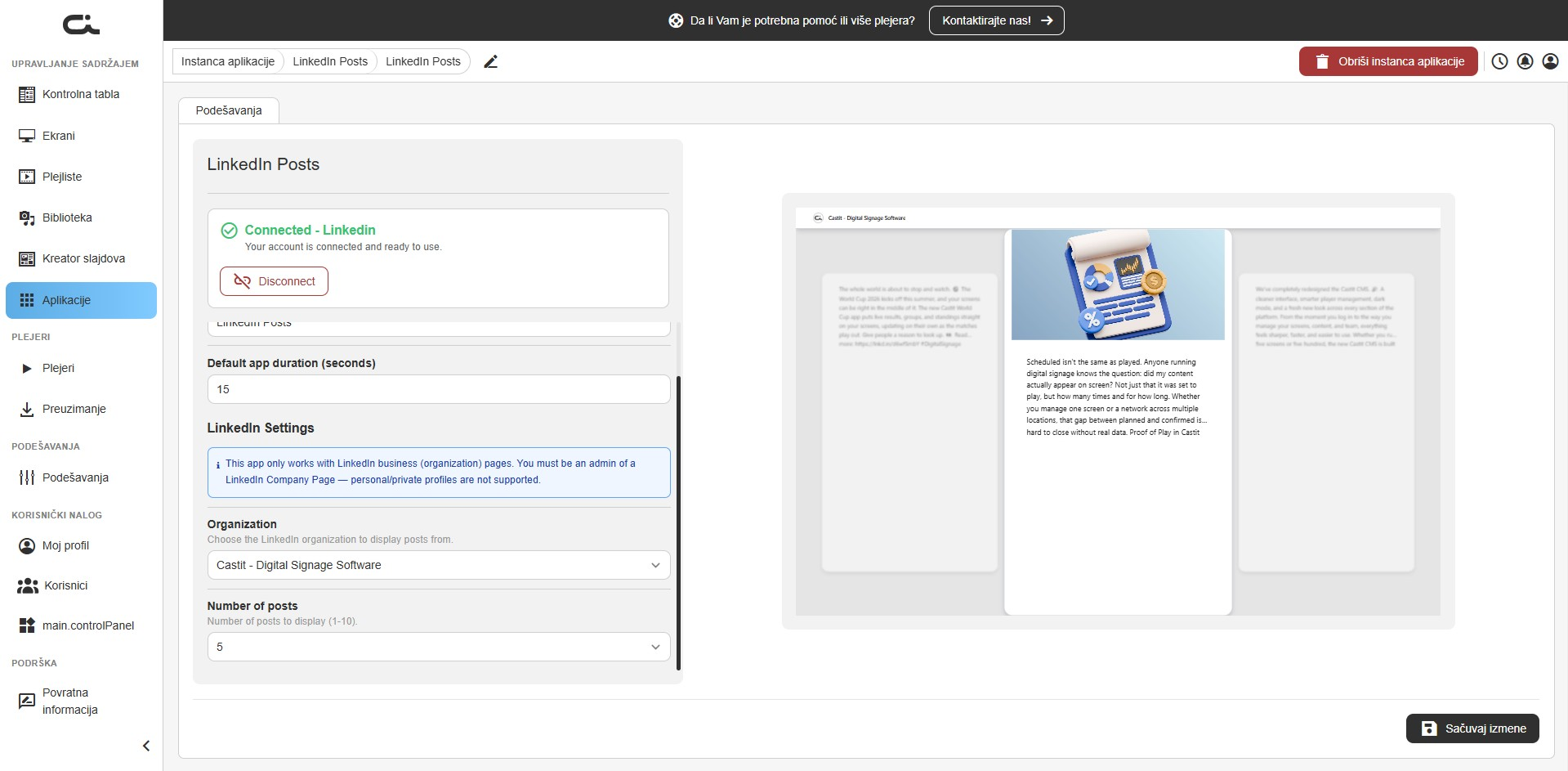The height and width of the screenshot is (771, 1568).
Task: Click the Castit logo in preview header
Action: pyautogui.click(x=818, y=218)
